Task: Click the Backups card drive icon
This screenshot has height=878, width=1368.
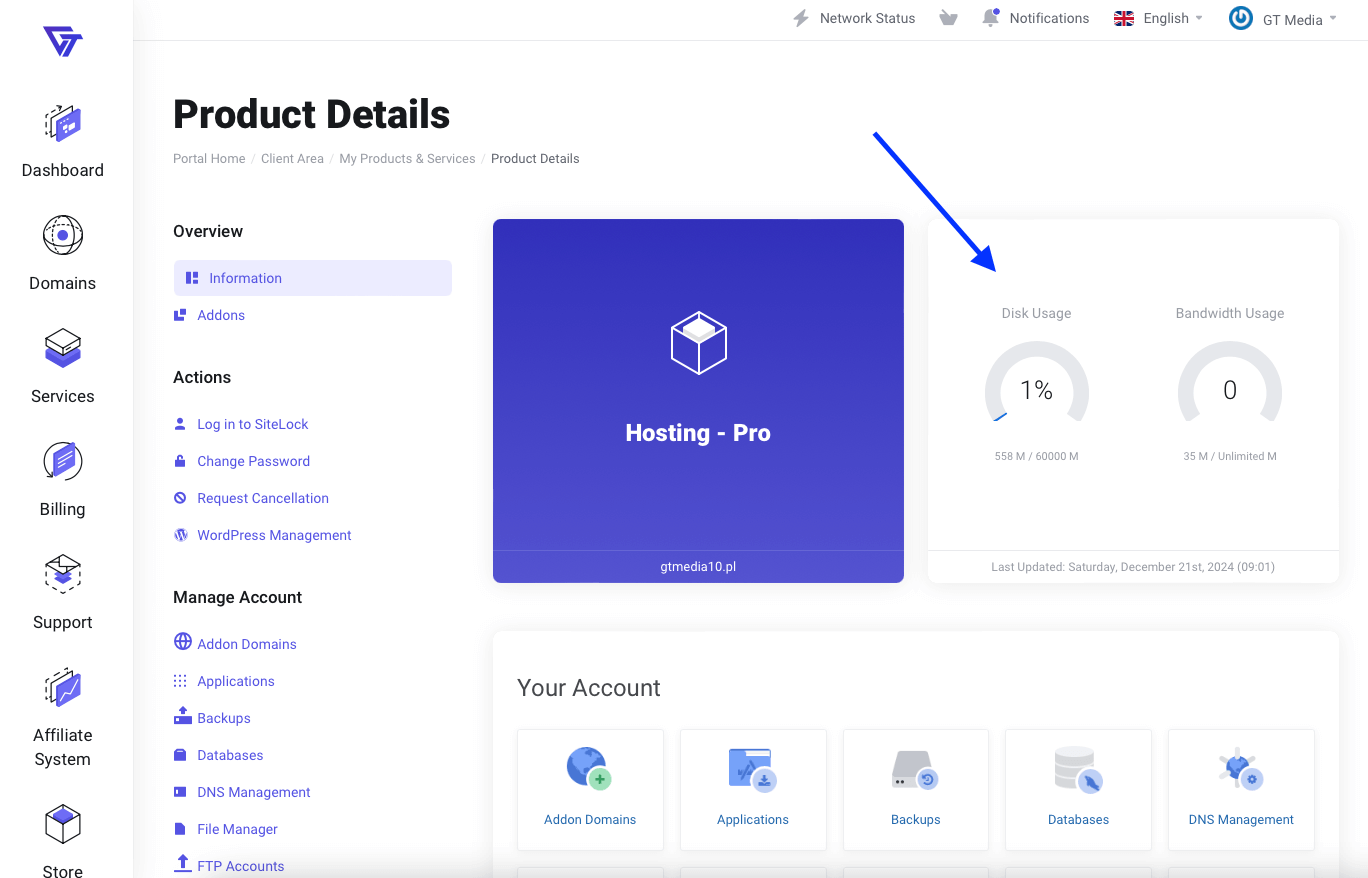Action: coord(915,770)
